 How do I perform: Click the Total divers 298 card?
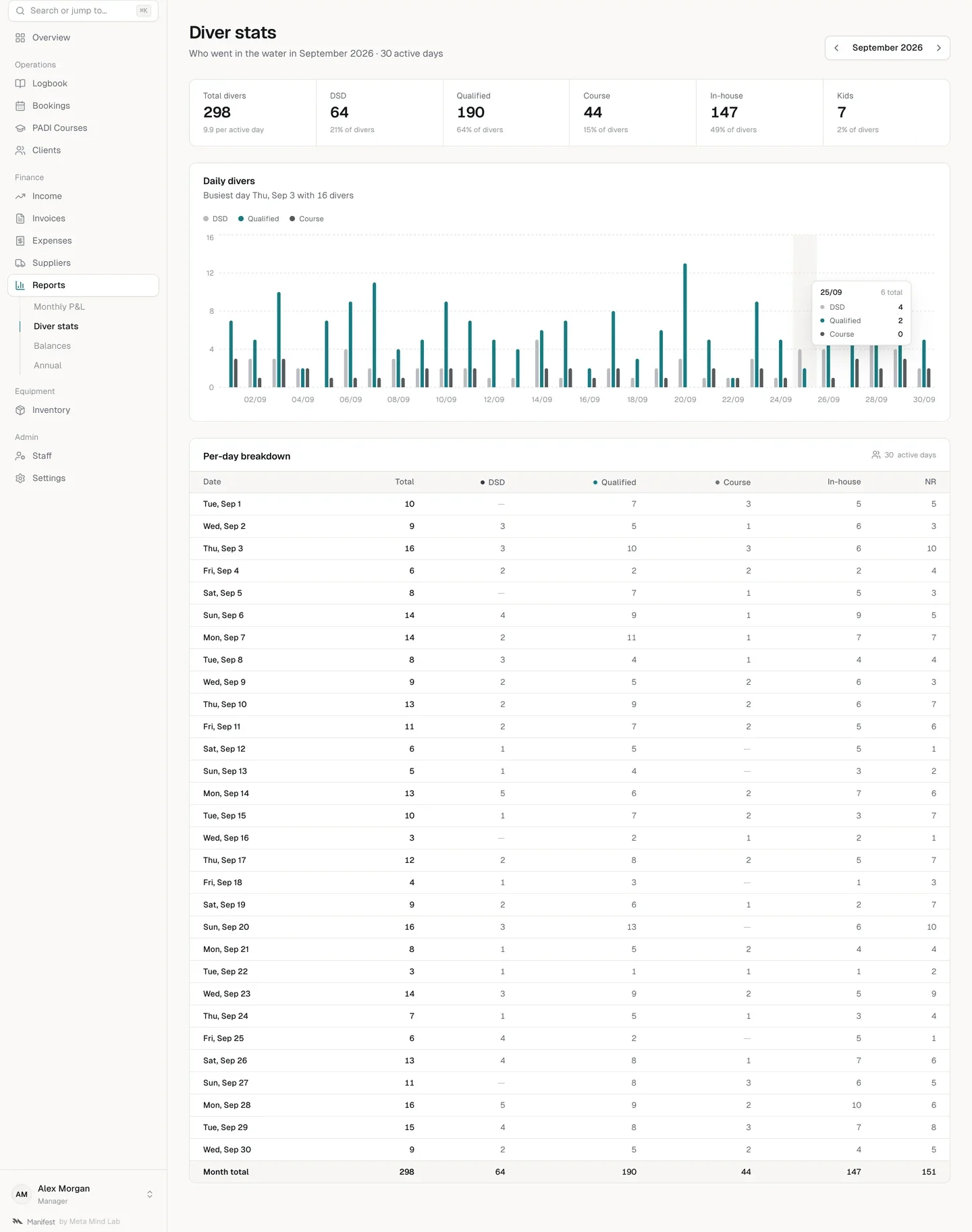(252, 113)
